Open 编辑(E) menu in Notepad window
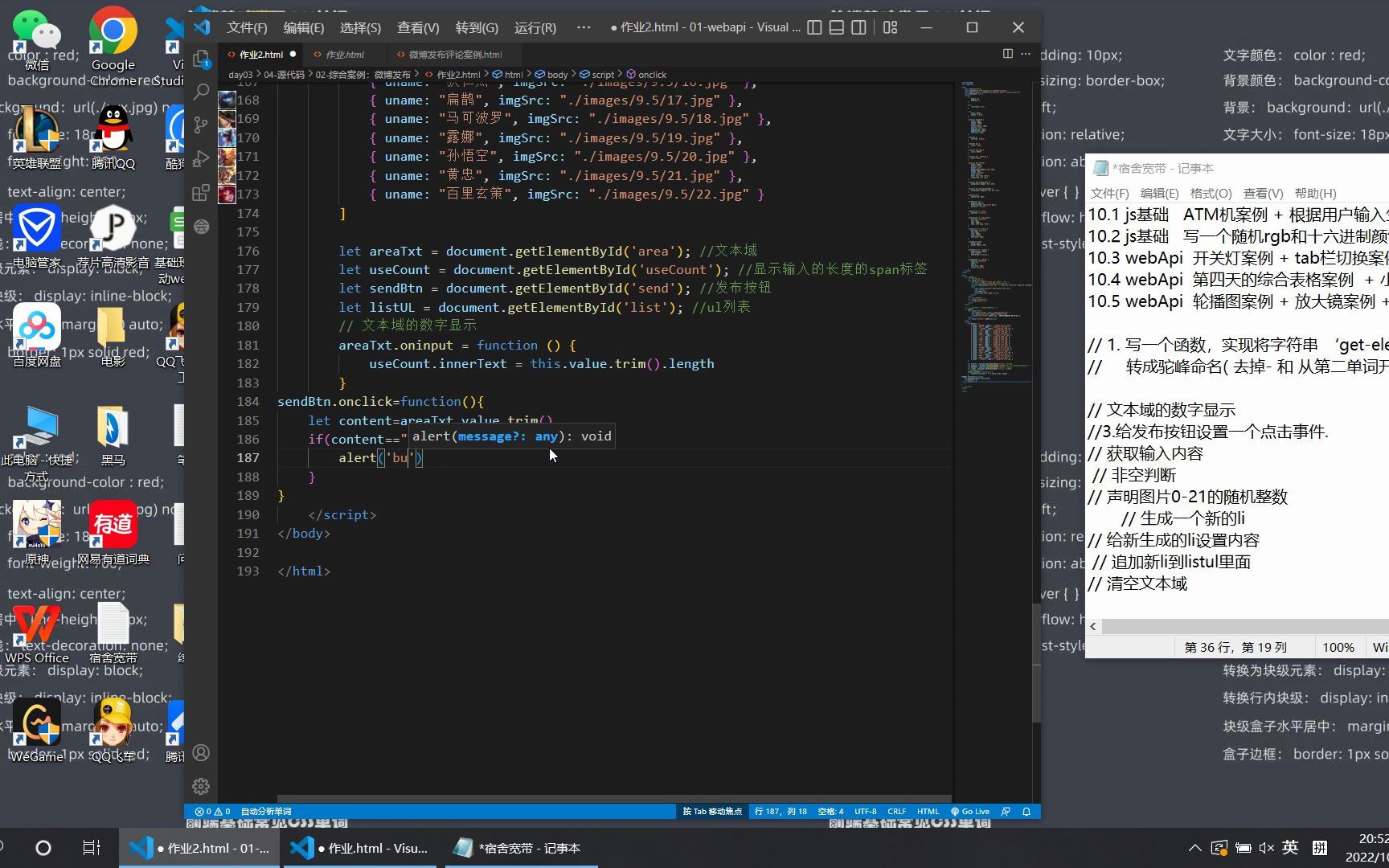 click(x=1159, y=194)
